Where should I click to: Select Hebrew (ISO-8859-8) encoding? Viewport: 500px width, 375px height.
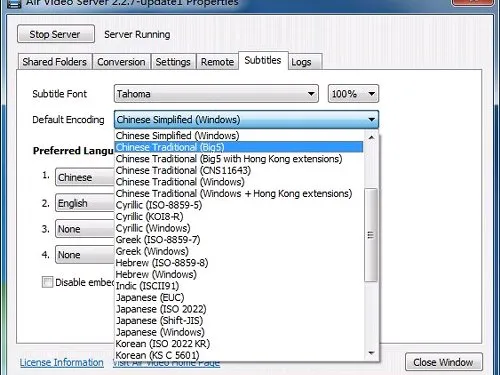tap(239, 263)
